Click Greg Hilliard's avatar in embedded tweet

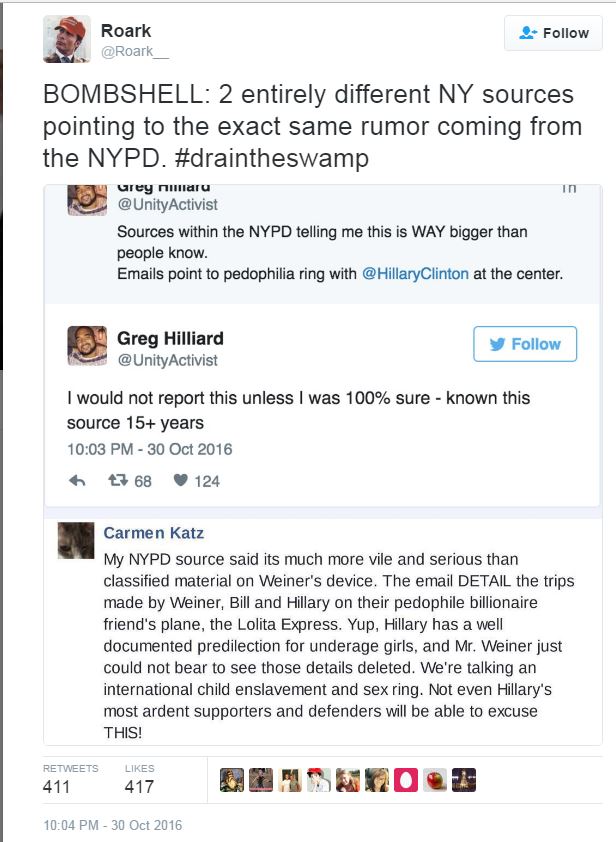[87, 346]
